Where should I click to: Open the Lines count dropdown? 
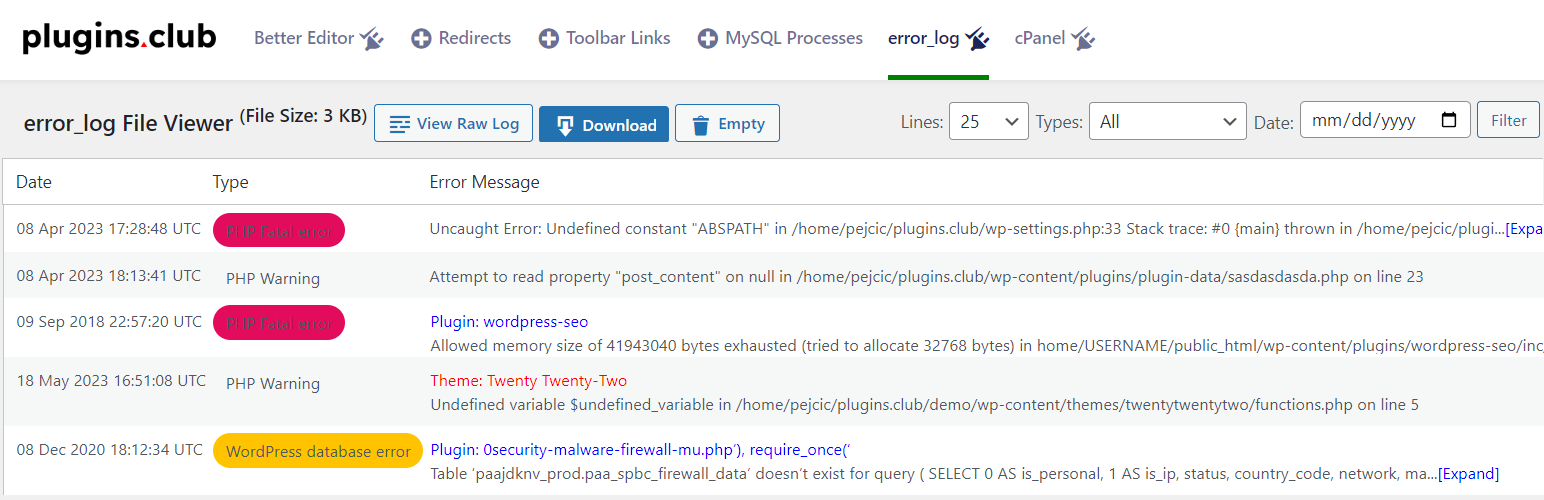(x=989, y=121)
